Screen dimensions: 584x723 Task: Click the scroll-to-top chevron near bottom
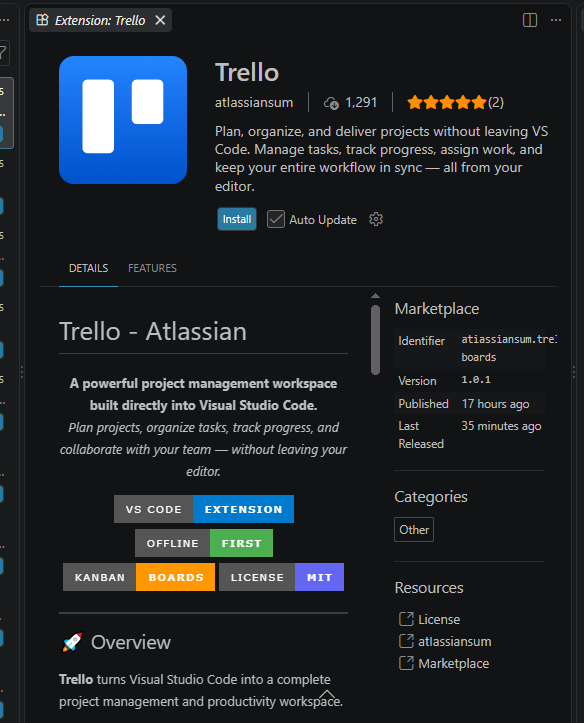tap(327, 695)
